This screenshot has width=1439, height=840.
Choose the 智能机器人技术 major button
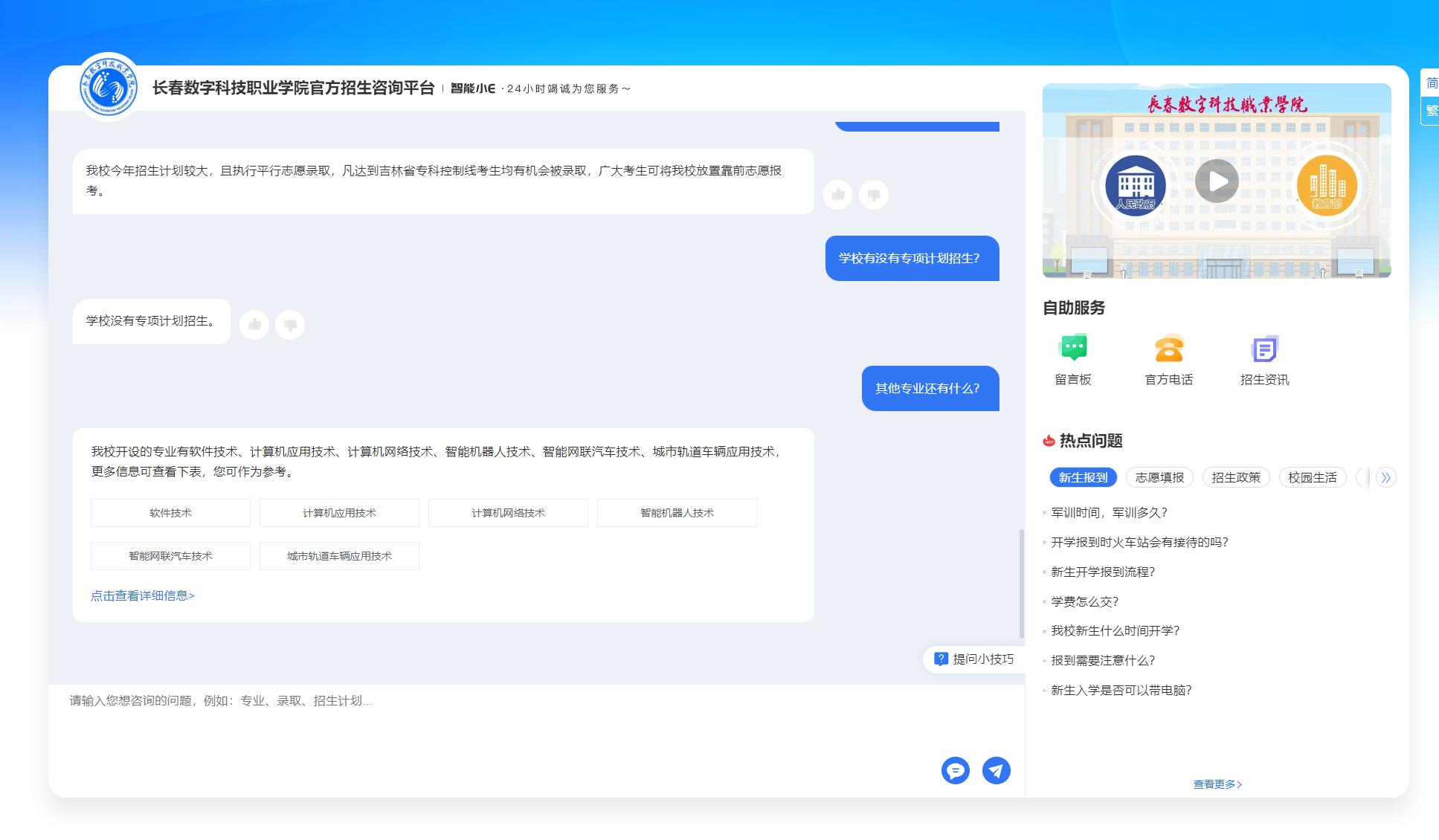tap(677, 513)
